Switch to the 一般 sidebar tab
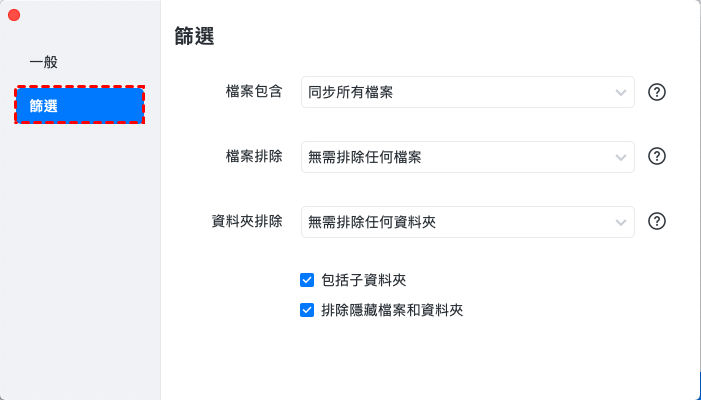This screenshot has height=400, width=701. [x=44, y=62]
